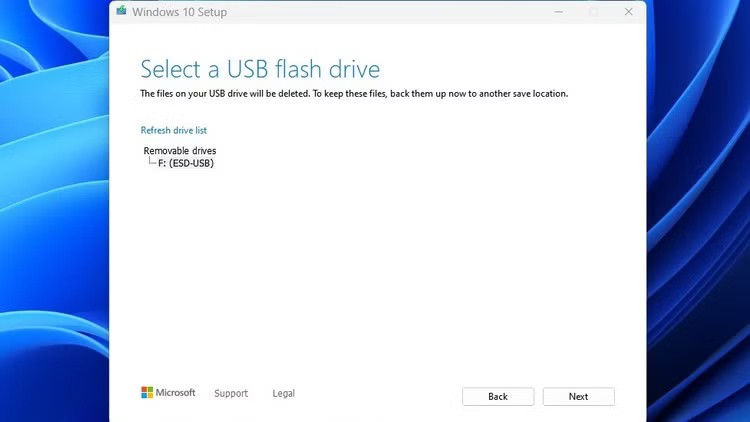Go Back to the previous setup step
The height and width of the screenshot is (422, 750).
(x=498, y=396)
